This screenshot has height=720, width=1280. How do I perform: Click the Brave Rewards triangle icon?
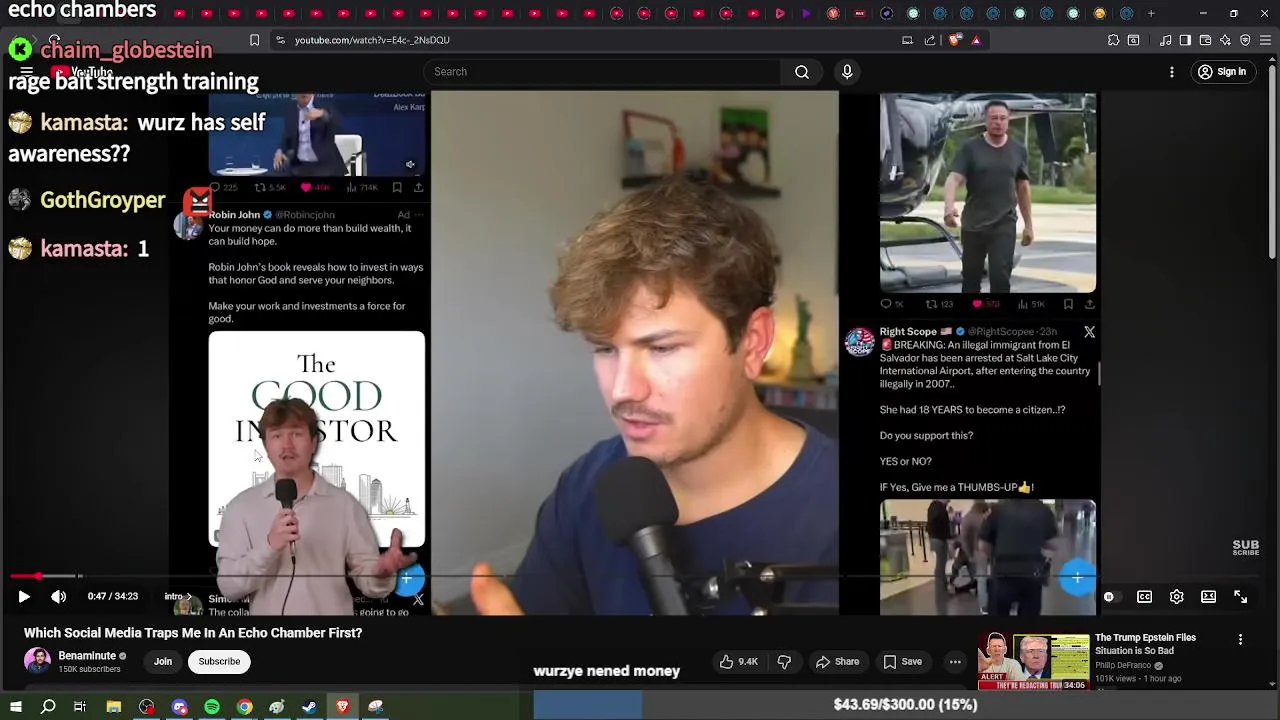pos(976,40)
